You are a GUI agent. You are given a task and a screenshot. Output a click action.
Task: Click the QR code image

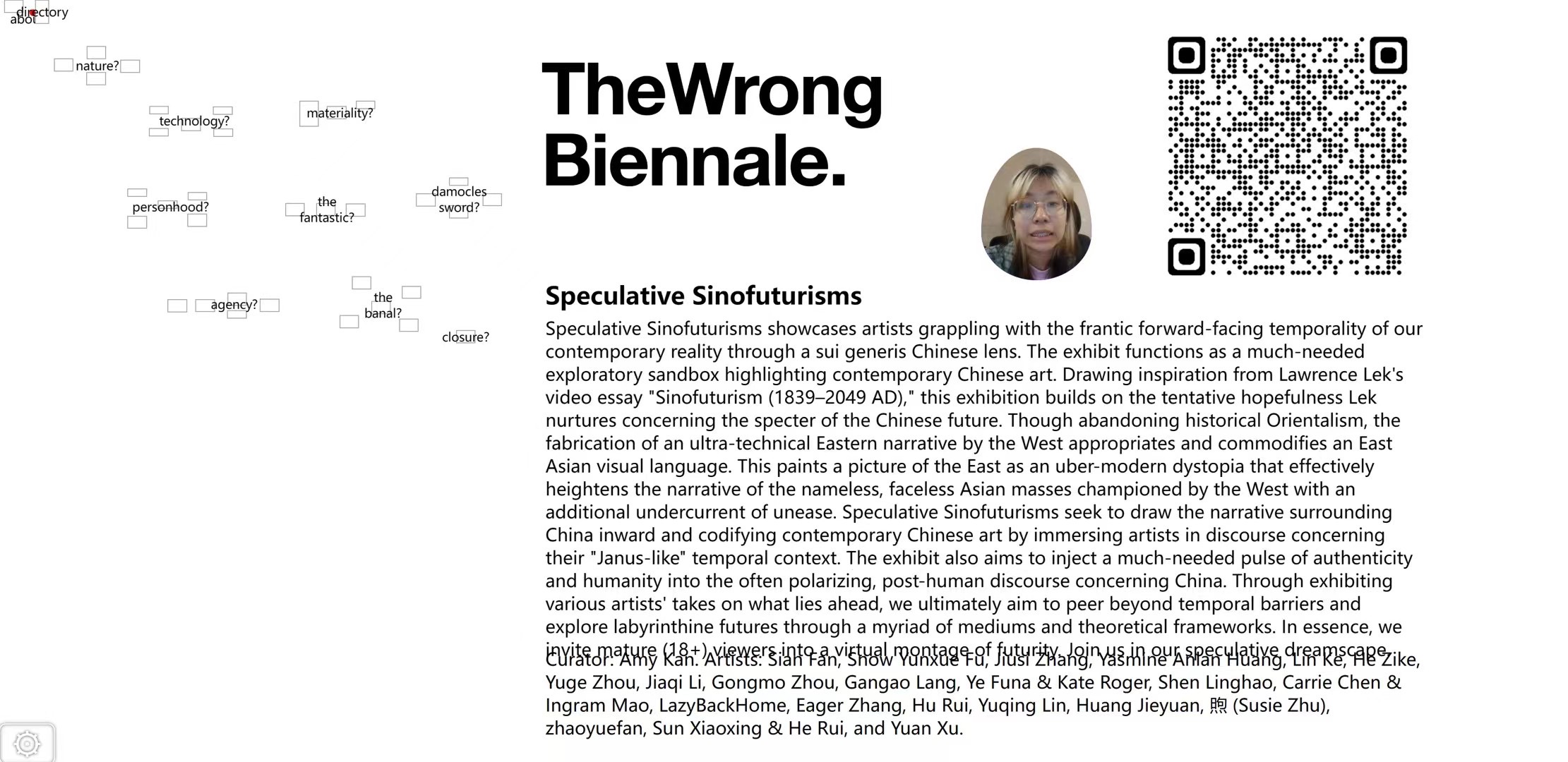click(1287, 156)
